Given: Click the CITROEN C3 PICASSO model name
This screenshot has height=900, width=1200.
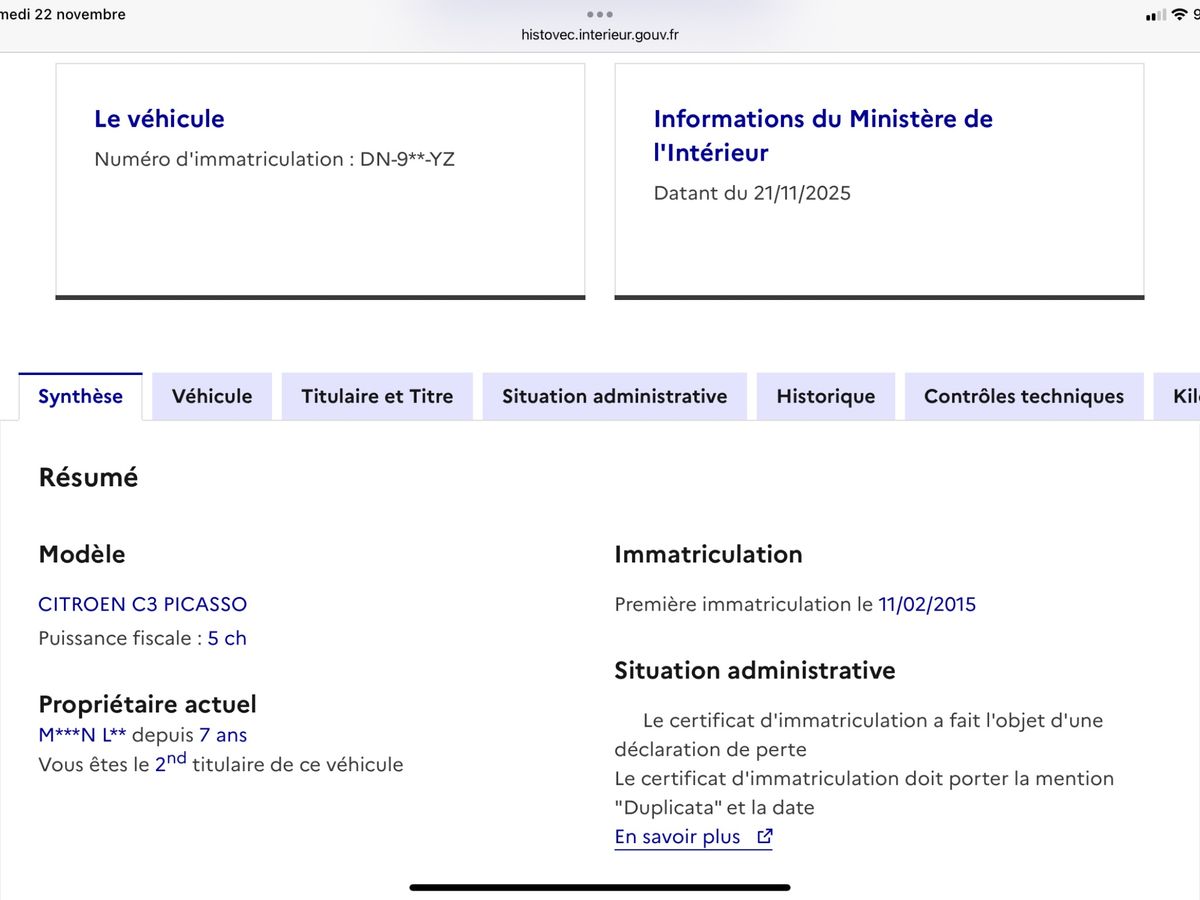Looking at the screenshot, I should 142,604.
